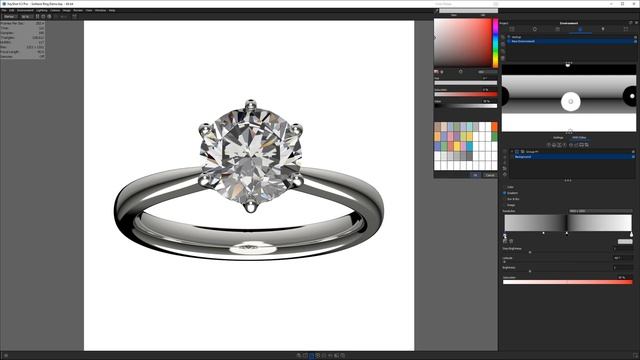Click the highlighted blue icon in the bottom toolbar

click(311, 356)
